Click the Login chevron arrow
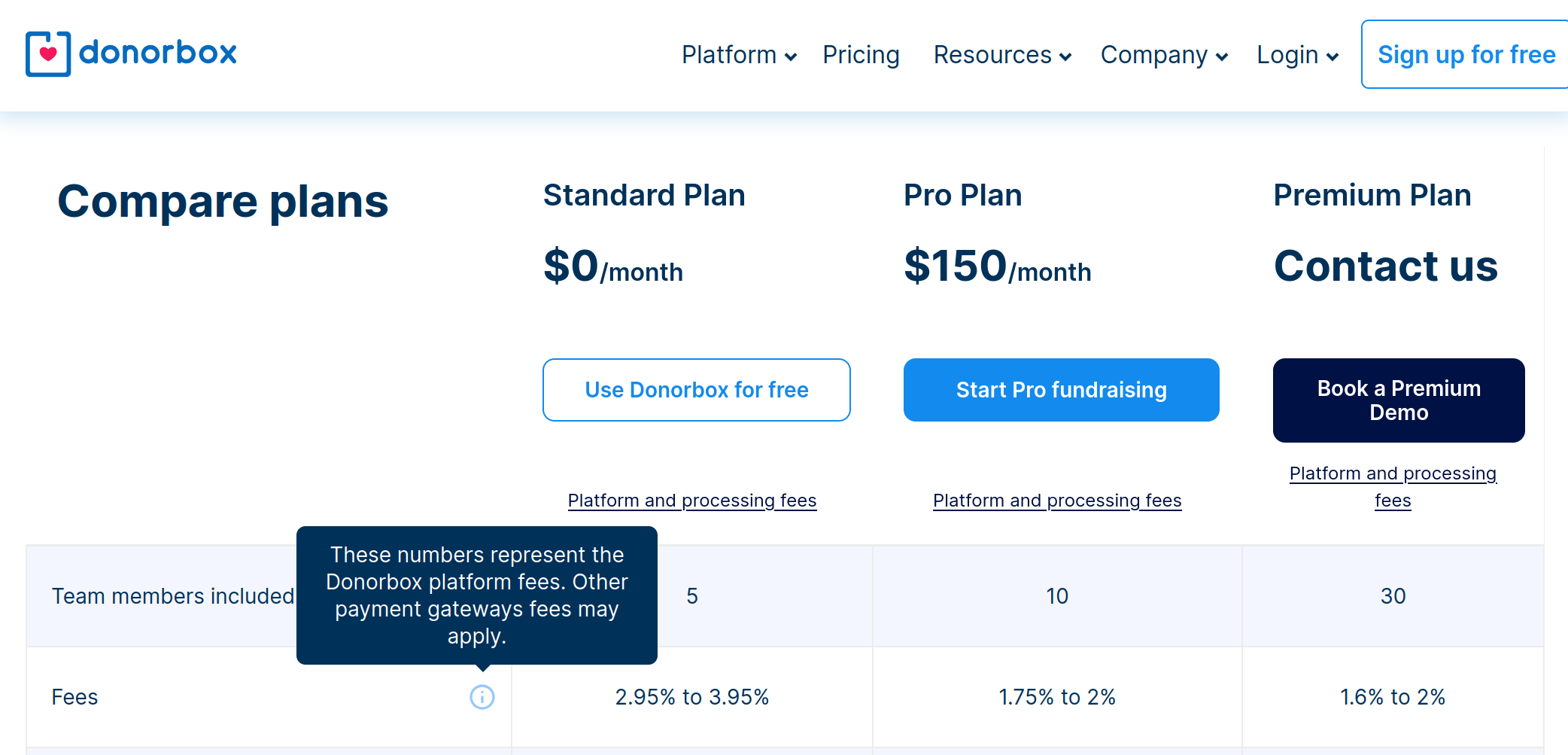Screen dimensions: 1568x755 click(1332, 56)
